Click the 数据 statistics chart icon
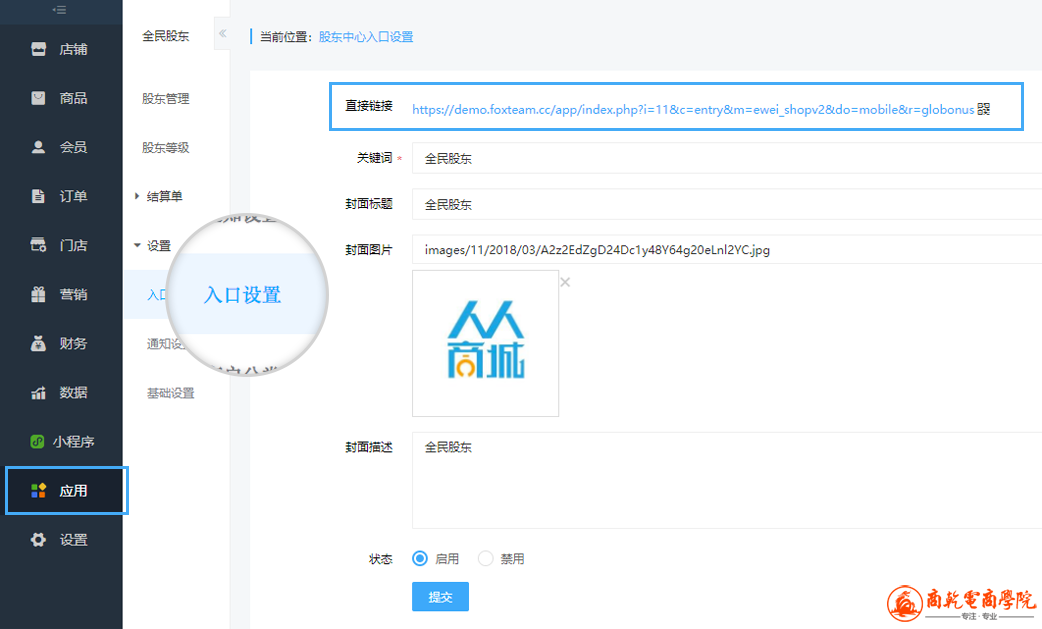Viewport: 1042px width, 629px height. pos(39,392)
